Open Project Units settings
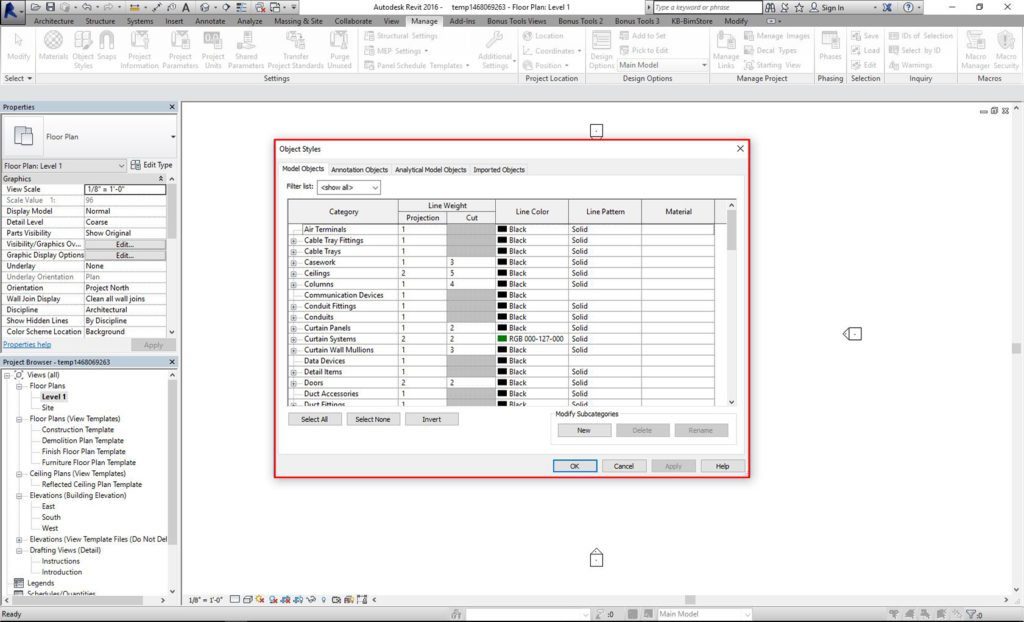The width and height of the screenshot is (1024, 622). pos(213,50)
